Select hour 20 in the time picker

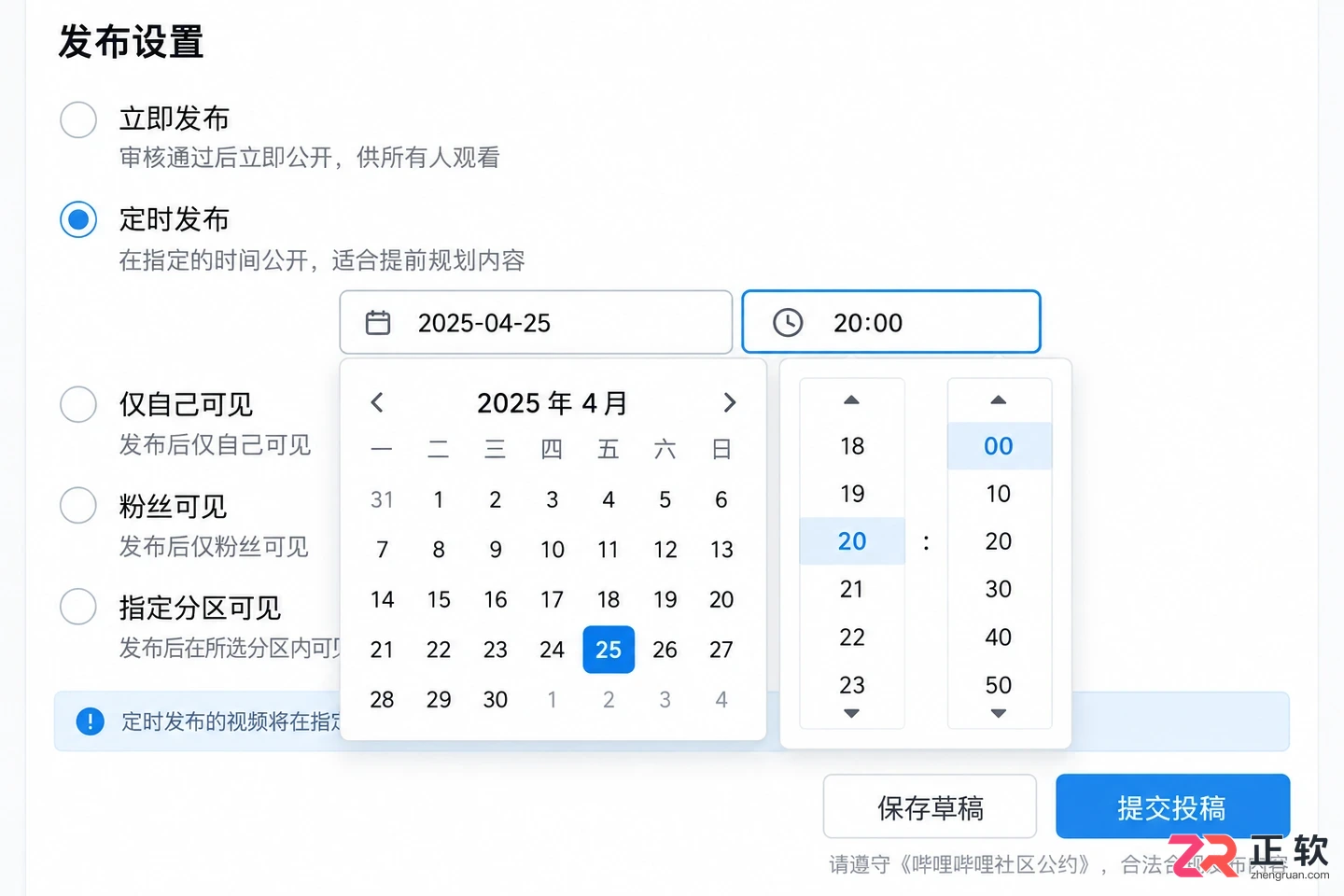852,541
